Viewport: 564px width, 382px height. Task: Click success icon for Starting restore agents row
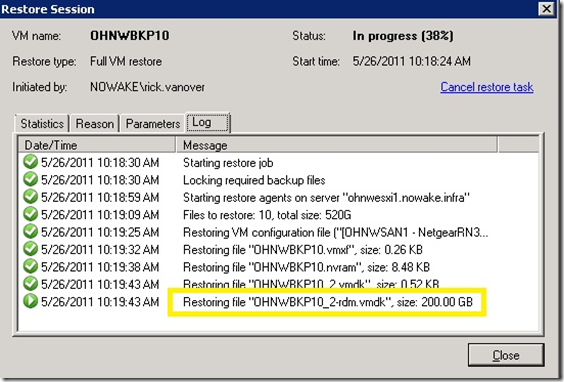coord(30,197)
